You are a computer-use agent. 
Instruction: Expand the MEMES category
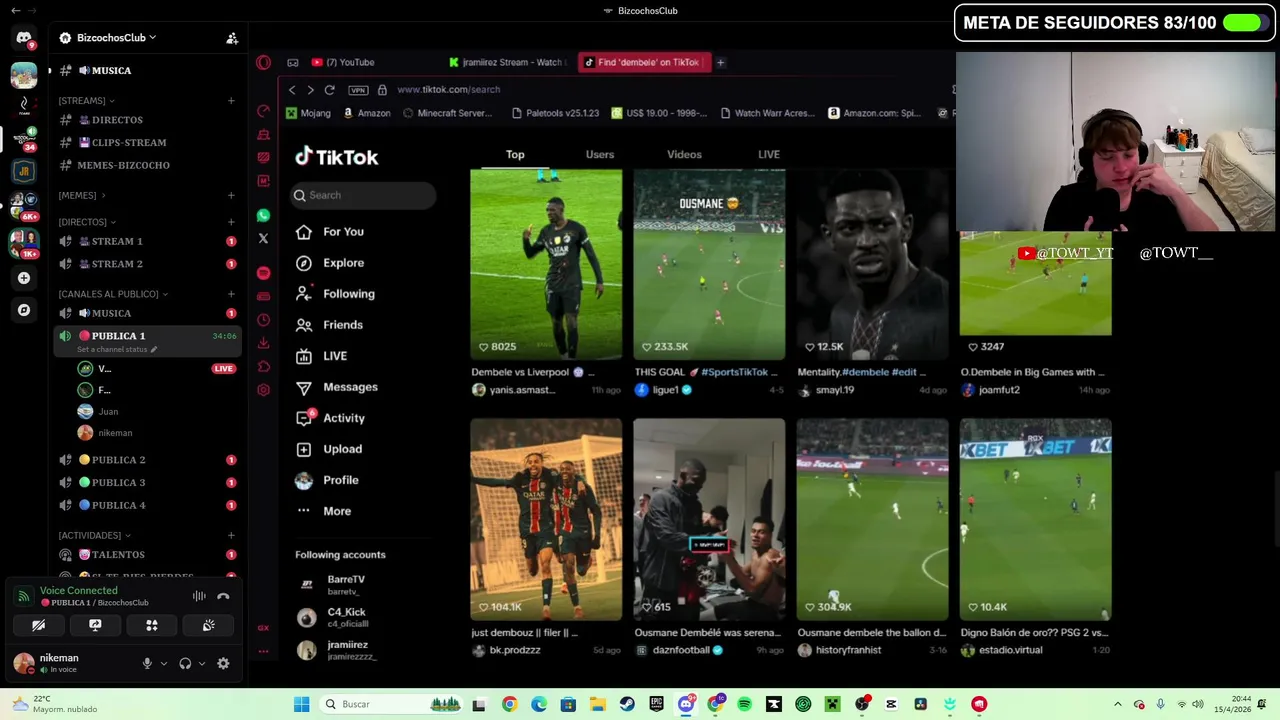point(82,196)
